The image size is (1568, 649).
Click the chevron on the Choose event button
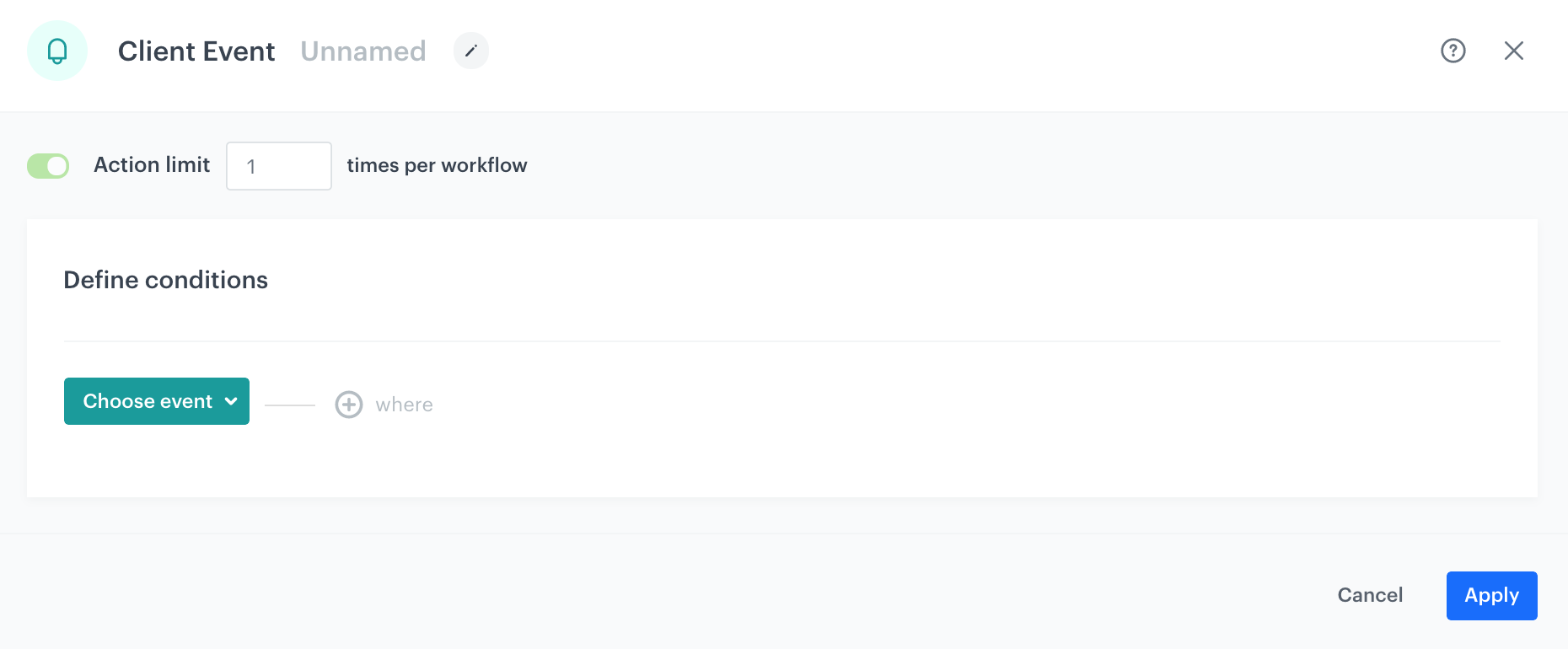tap(230, 401)
